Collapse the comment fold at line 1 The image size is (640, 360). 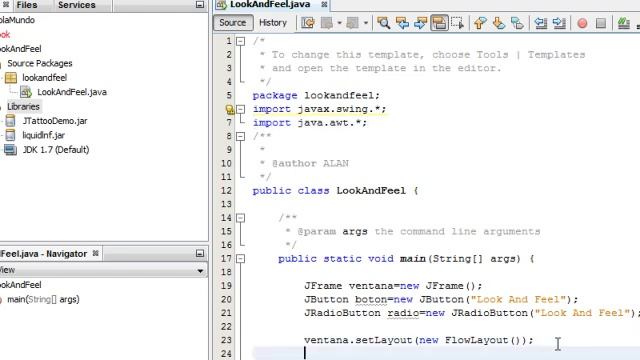(241, 41)
